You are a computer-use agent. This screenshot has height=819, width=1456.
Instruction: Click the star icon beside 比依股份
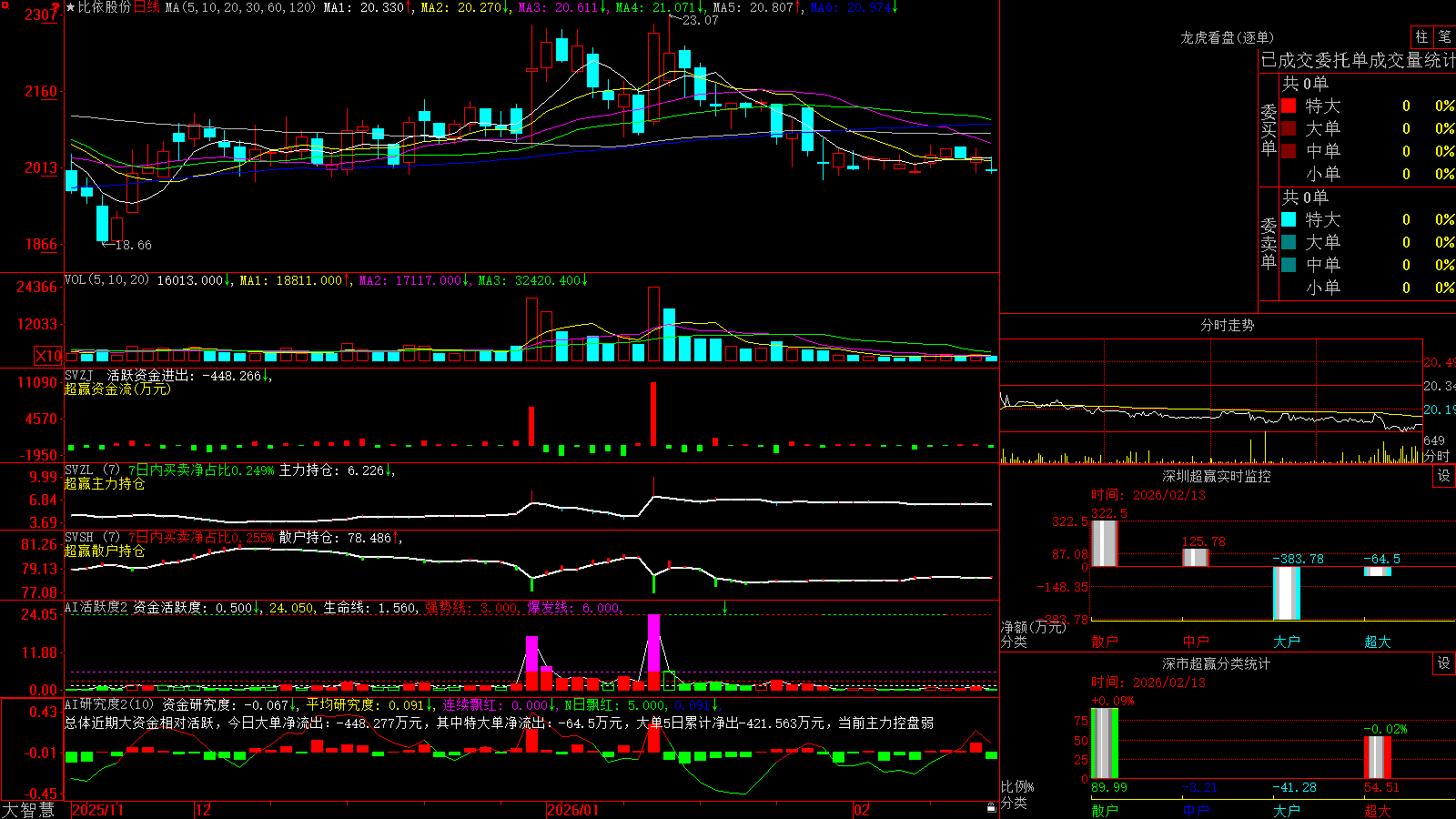click(x=71, y=7)
